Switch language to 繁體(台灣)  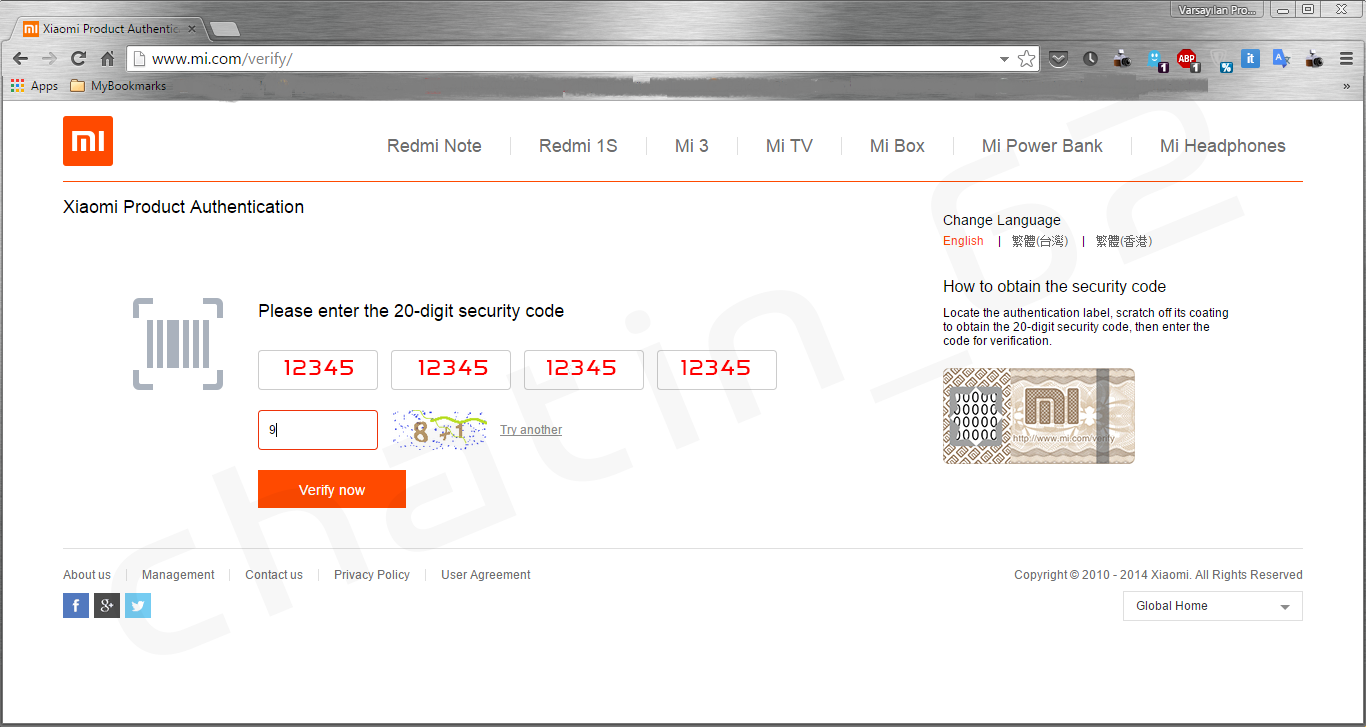(1040, 241)
